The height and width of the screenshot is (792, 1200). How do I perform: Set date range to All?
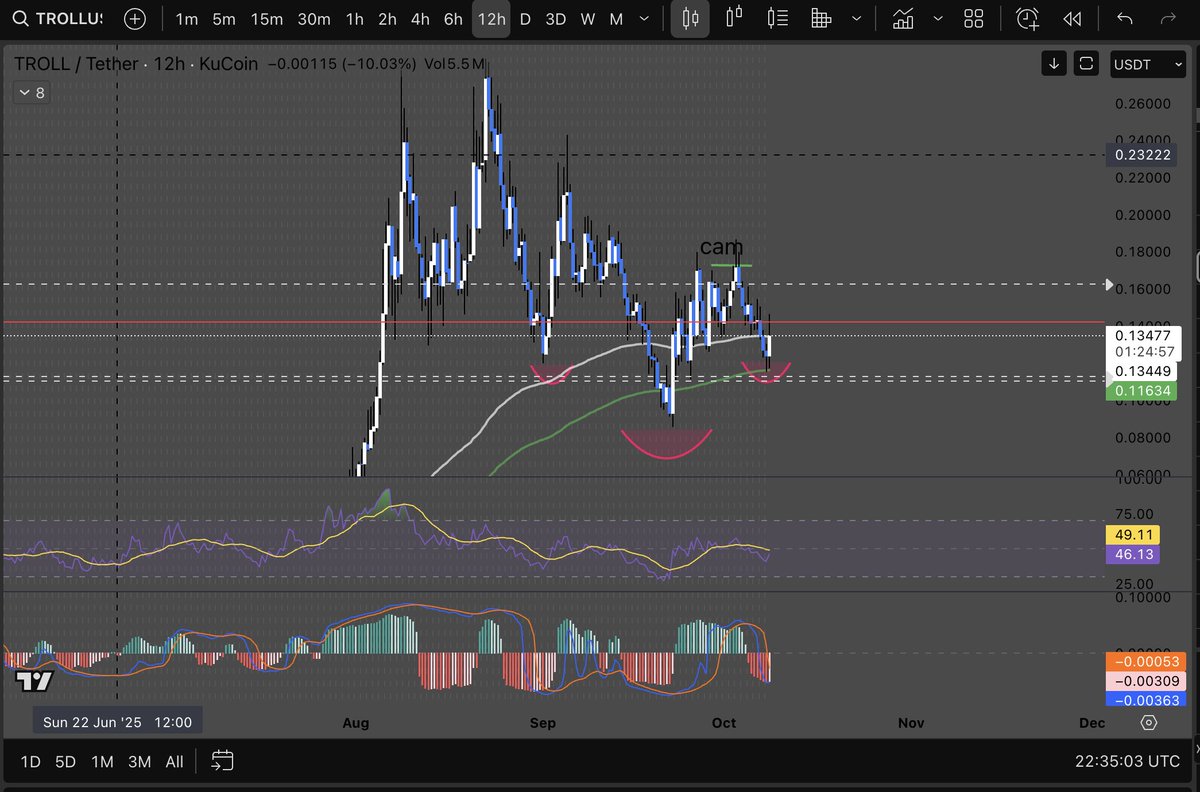coord(174,762)
